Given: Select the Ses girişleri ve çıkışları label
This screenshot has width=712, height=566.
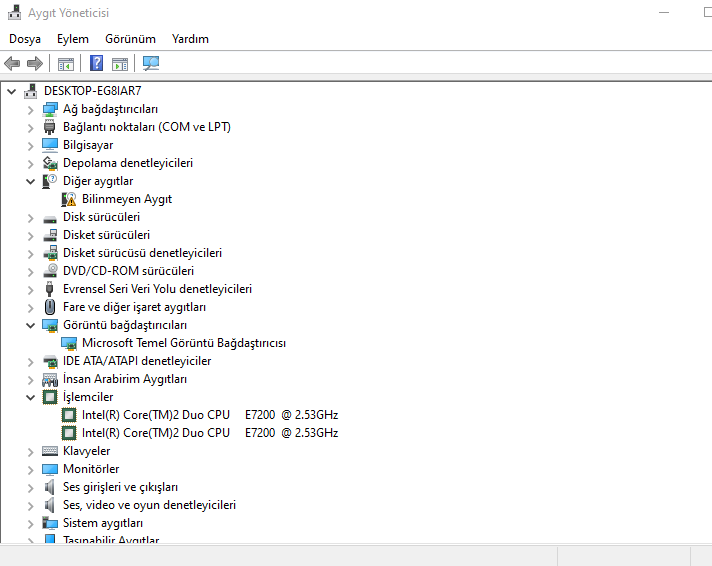Looking at the screenshot, I should pyautogui.click(x=120, y=487).
